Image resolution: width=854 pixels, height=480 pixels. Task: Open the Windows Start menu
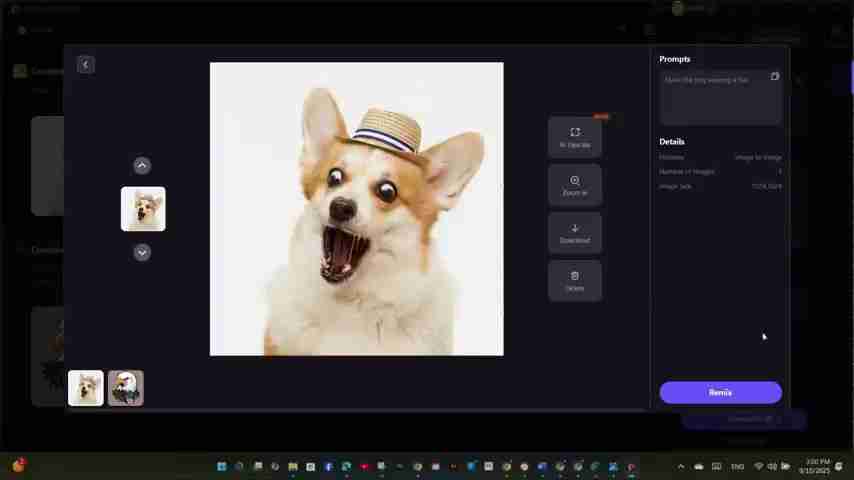tap(222, 466)
